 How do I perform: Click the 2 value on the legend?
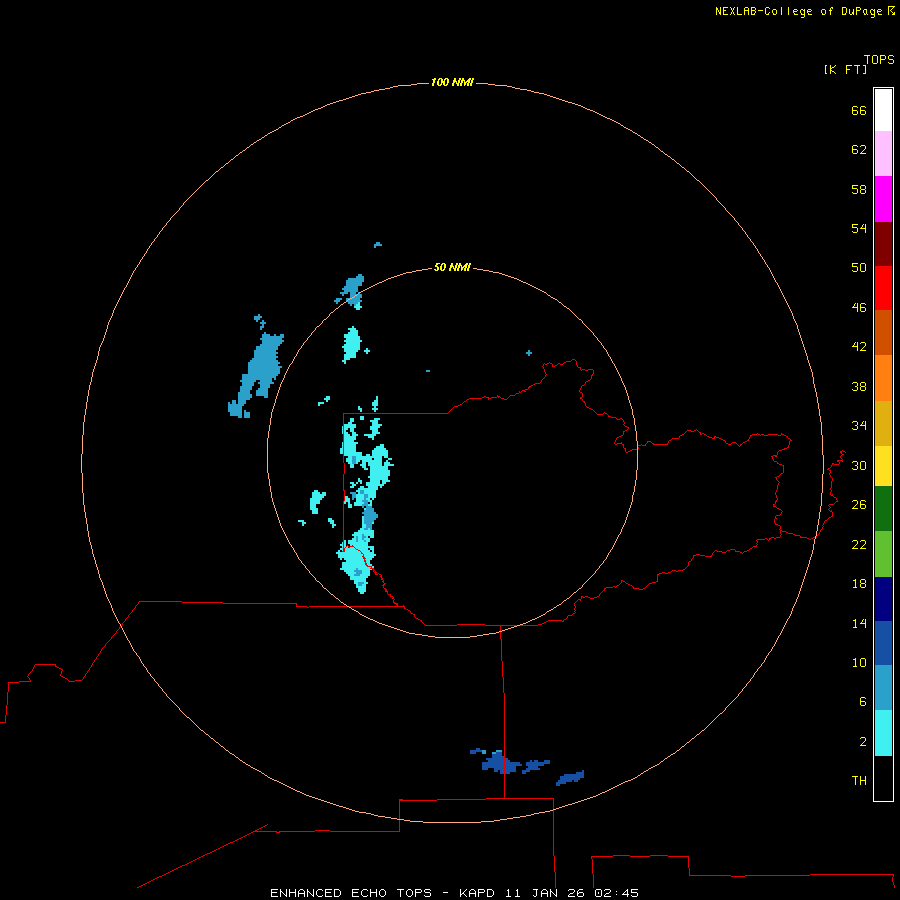[863, 742]
